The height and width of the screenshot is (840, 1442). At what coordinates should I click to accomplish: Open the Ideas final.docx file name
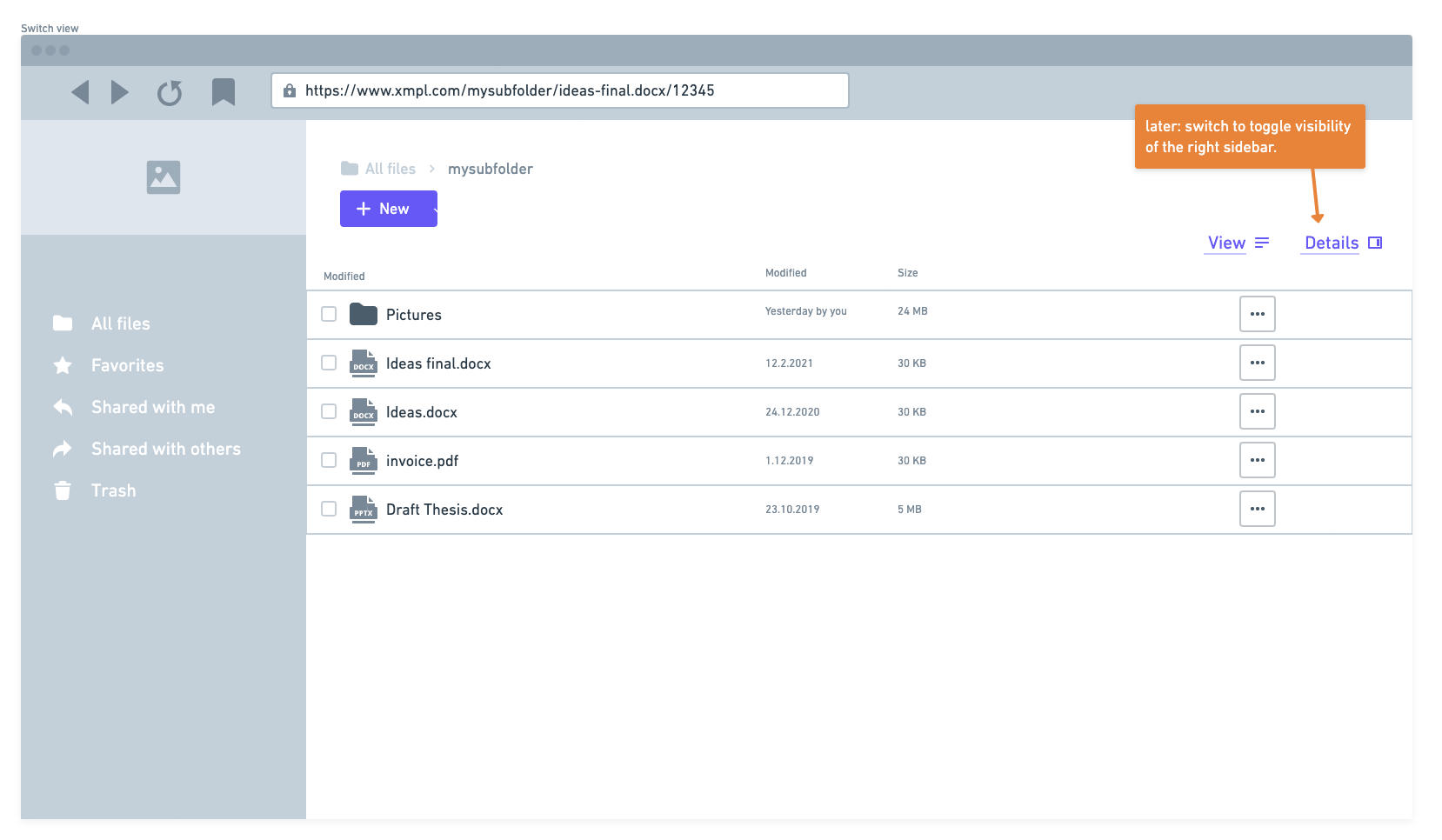click(438, 363)
